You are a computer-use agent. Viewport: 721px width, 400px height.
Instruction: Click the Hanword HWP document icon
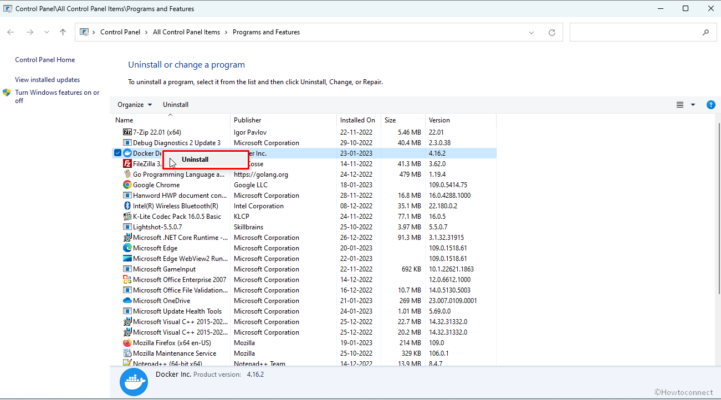pos(127,195)
